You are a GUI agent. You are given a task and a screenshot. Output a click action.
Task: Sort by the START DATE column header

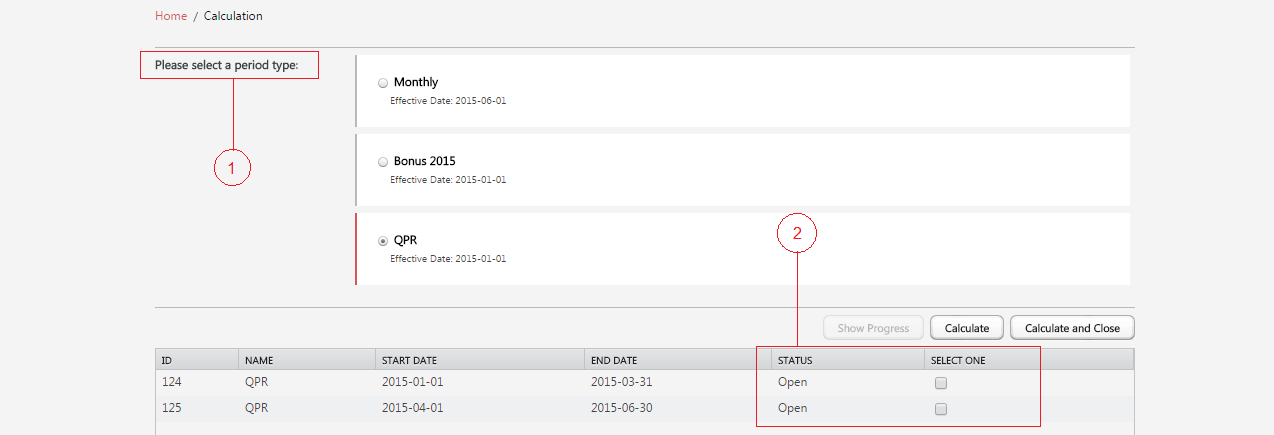(480, 360)
